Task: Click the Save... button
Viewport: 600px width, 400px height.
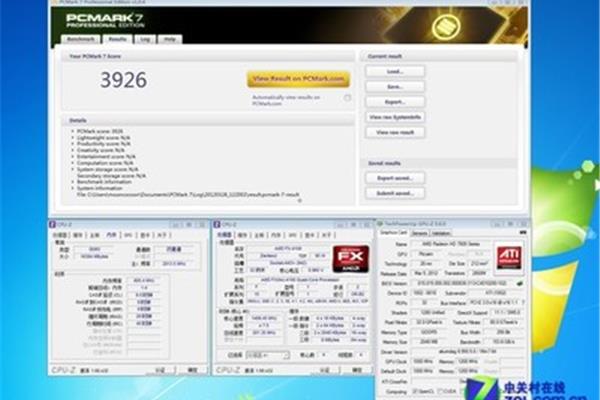Action: (x=395, y=87)
